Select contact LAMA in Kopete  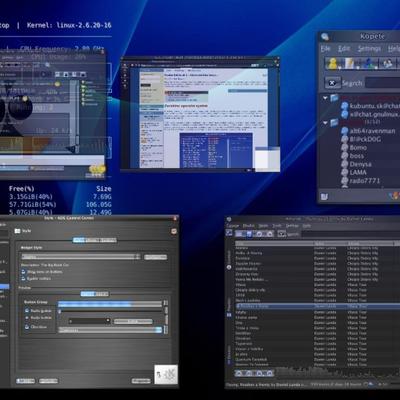[x=354, y=172]
